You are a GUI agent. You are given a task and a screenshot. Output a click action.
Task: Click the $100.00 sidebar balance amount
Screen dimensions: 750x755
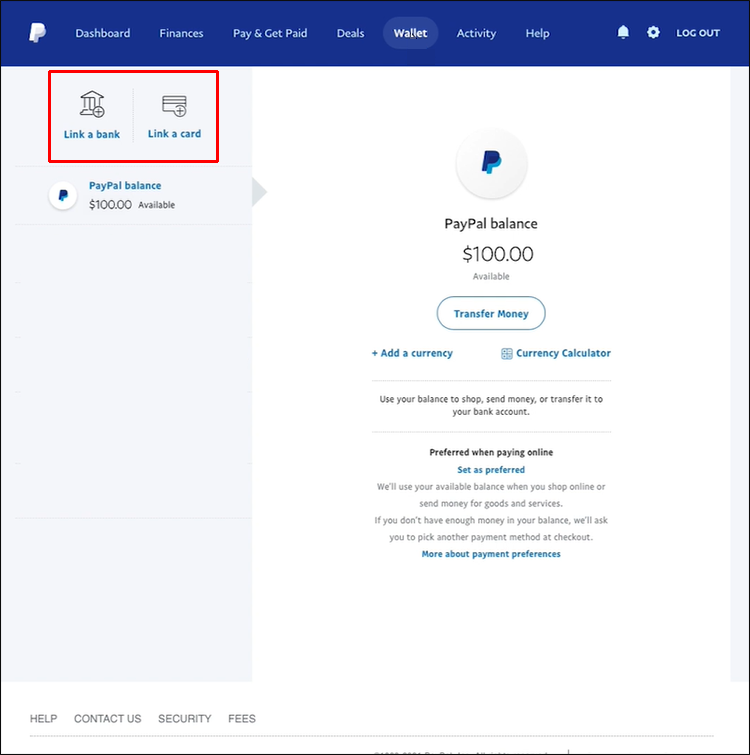point(110,205)
